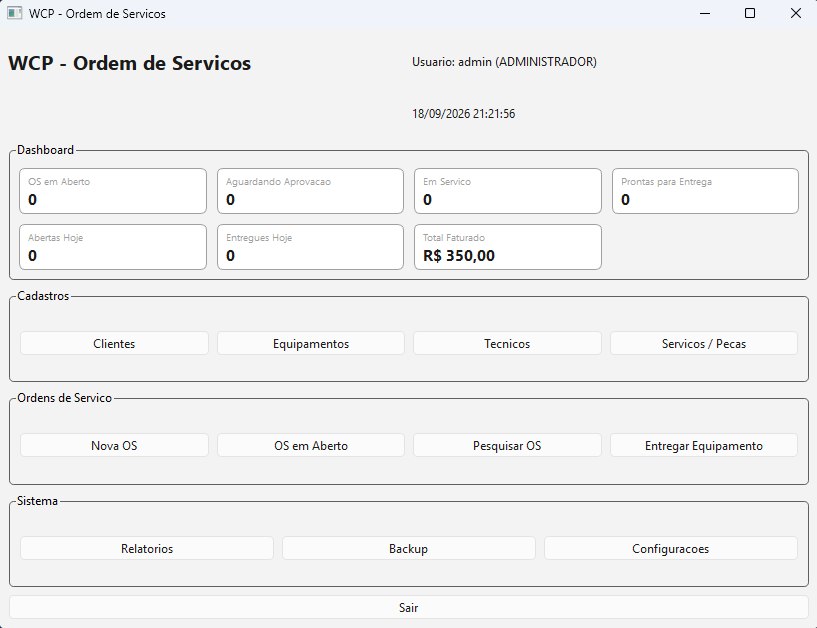Click the R$ 350,00 value
Image resolution: width=817 pixels, height=628 pixels.
(459, 255)
